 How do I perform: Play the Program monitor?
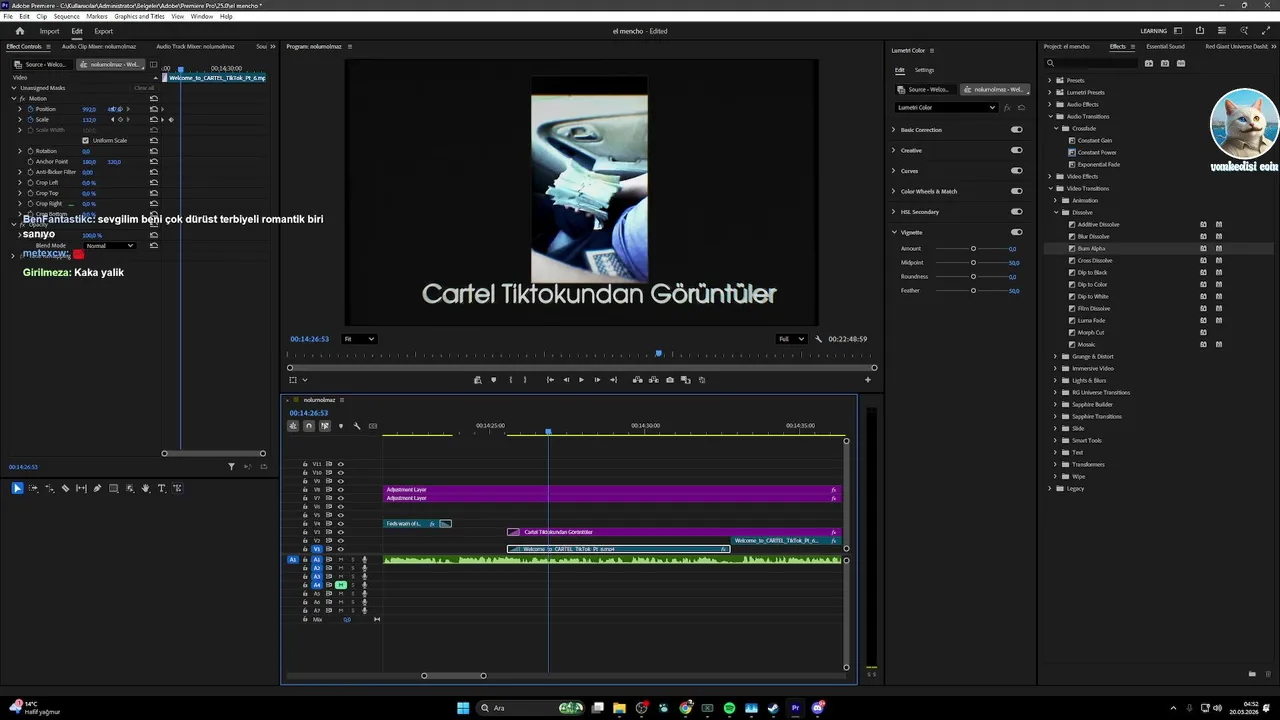tap(581, 380)
